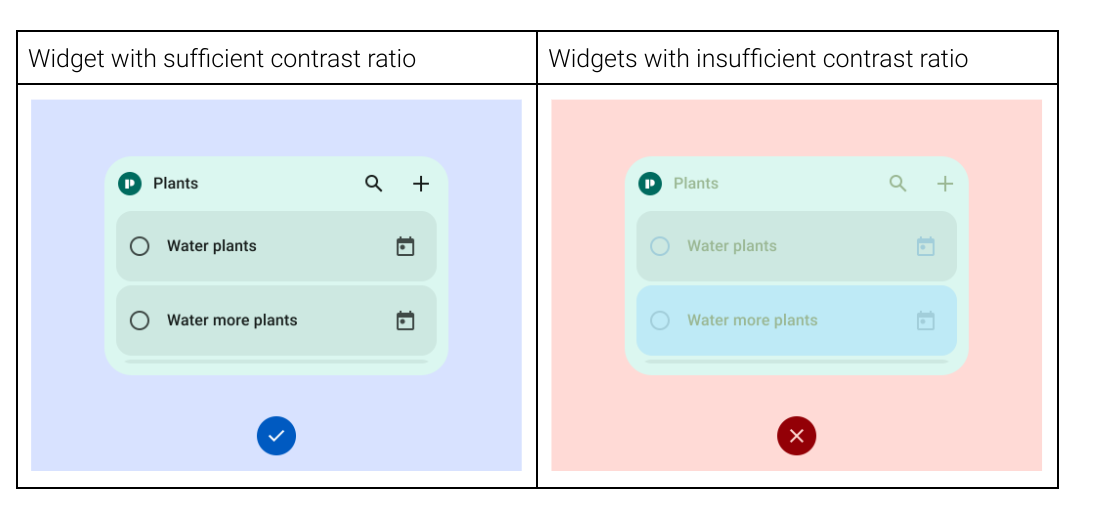The image size is (1098, 513).
Task: Open calendar icon on dark "Water plants" row
Action: (x=405, y=246)
